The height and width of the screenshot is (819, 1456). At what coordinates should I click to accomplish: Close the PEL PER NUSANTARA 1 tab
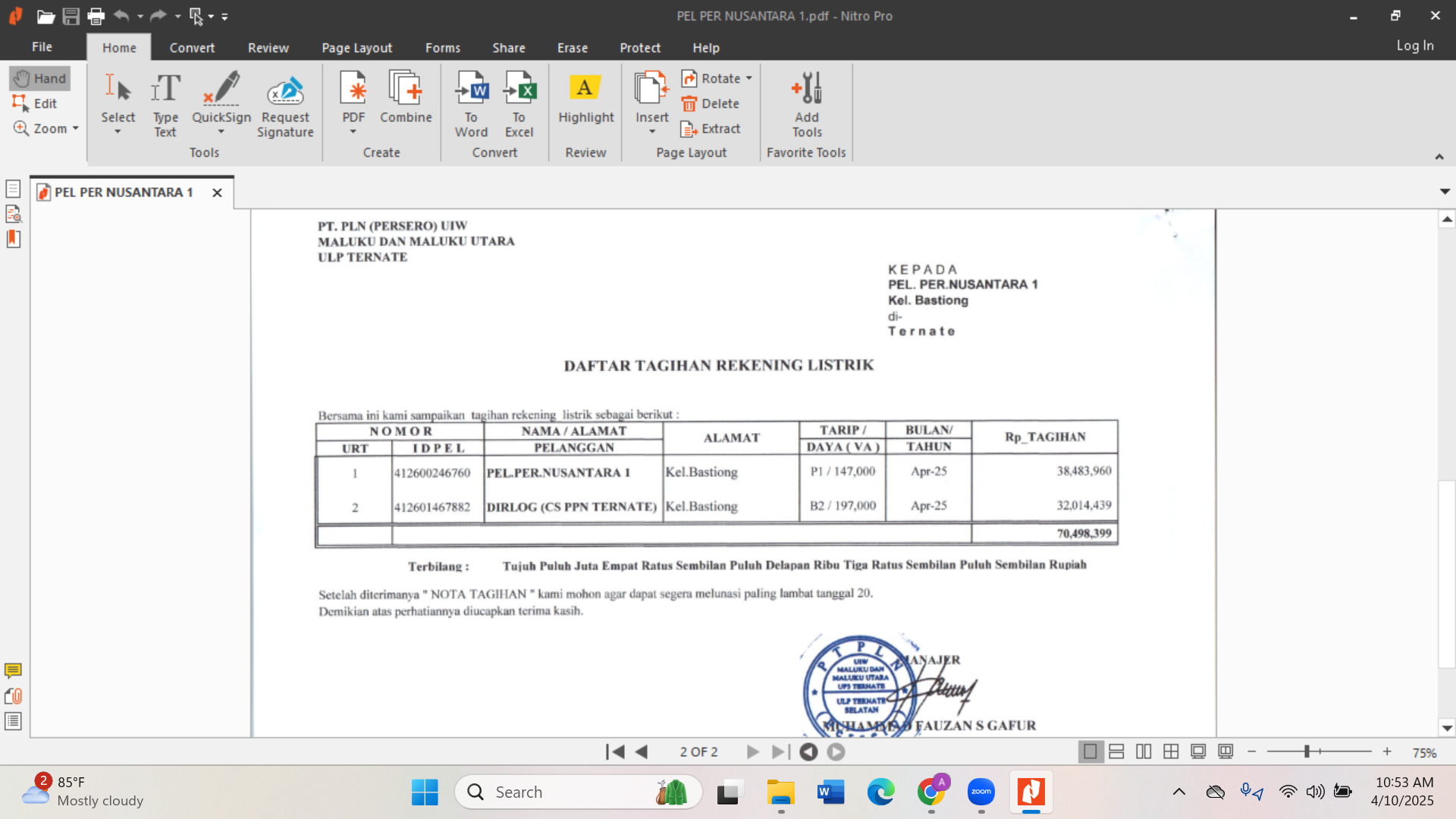coord(217,193)
